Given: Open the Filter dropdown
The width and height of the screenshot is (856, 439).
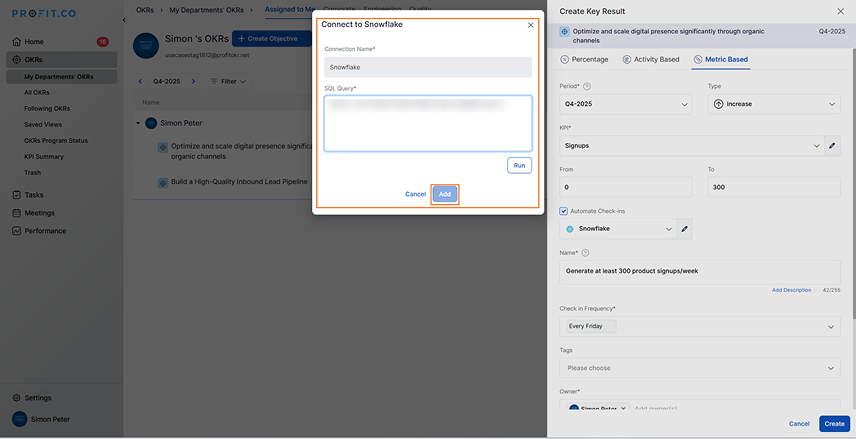Looking at the screenshot, I should click(228, 81).
